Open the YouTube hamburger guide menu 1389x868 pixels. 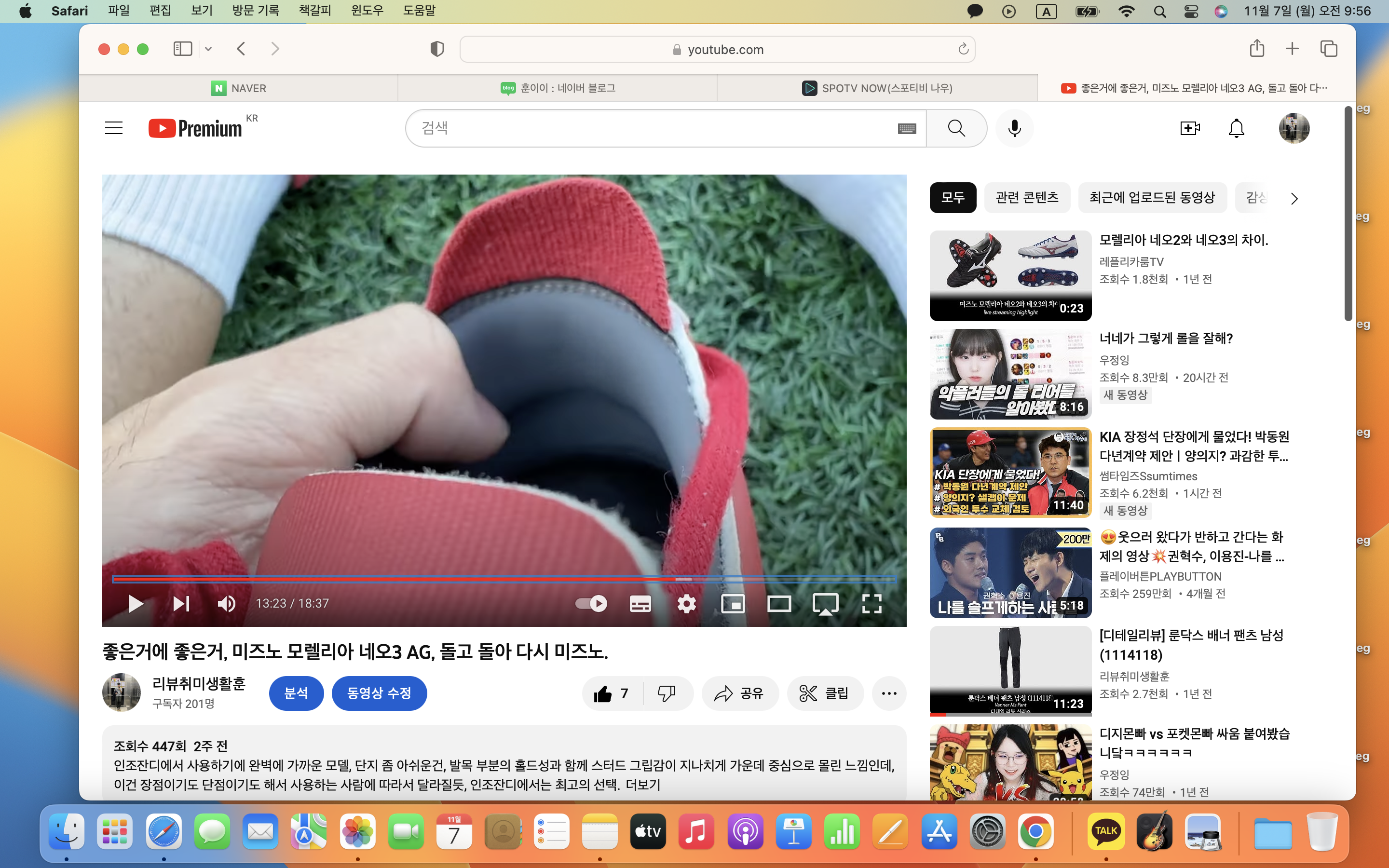[x=114, y=127]
